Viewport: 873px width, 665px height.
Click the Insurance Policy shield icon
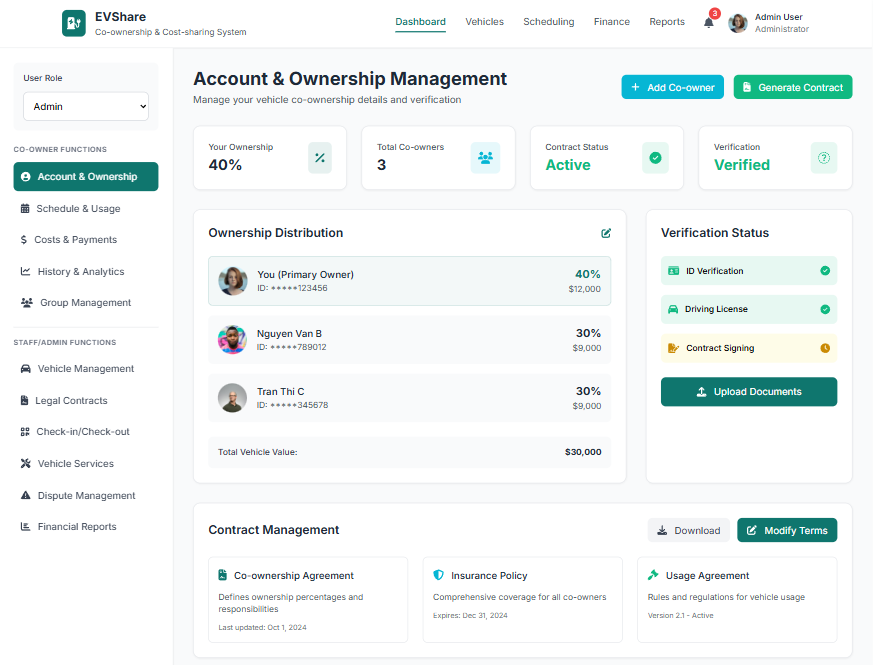[439, 575]
